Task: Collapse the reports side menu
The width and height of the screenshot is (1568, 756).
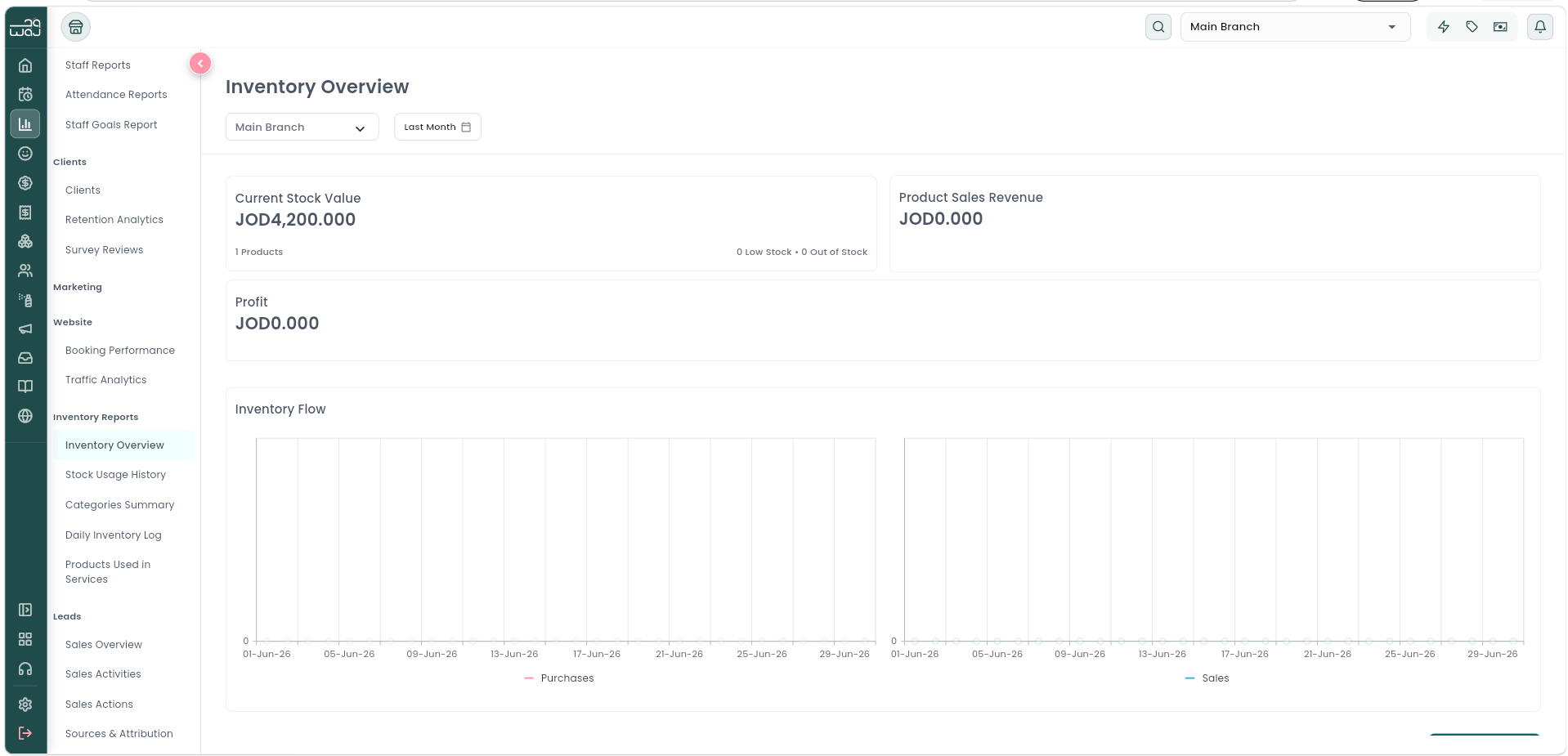Action: (x=200, y=63)
